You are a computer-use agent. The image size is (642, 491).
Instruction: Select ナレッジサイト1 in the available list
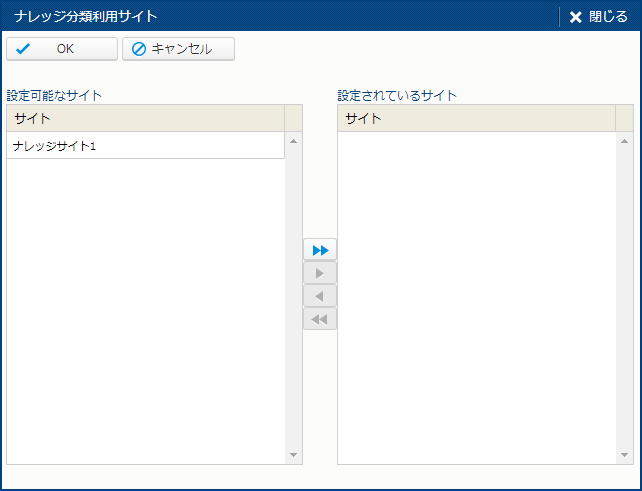145,146
